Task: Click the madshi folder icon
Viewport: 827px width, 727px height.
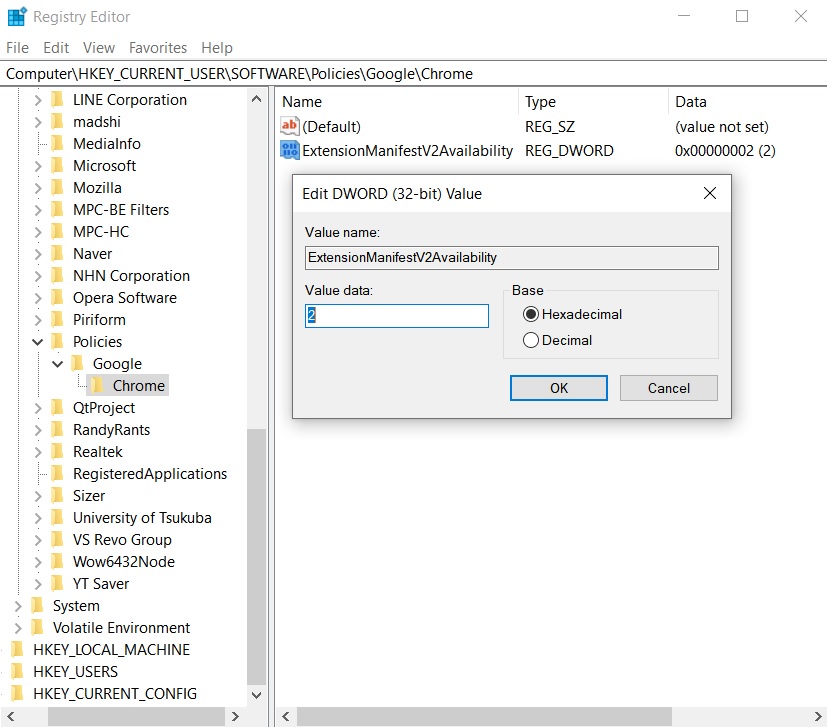Action: (x=57, y=122)
